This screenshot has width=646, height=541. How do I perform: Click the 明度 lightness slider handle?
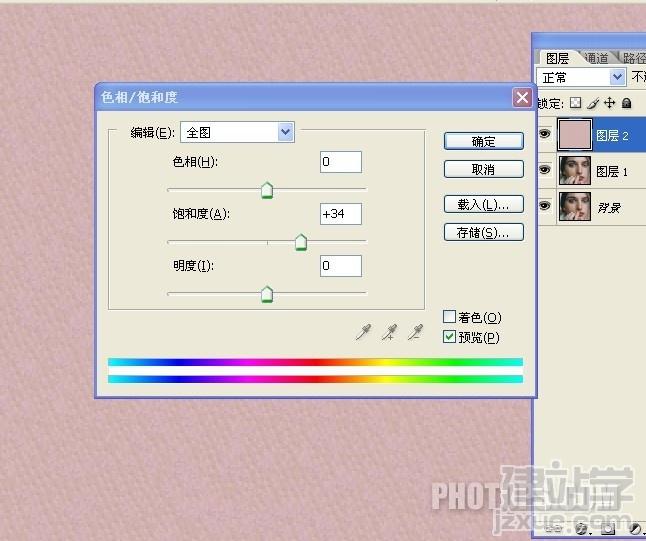tap(267, 294)
